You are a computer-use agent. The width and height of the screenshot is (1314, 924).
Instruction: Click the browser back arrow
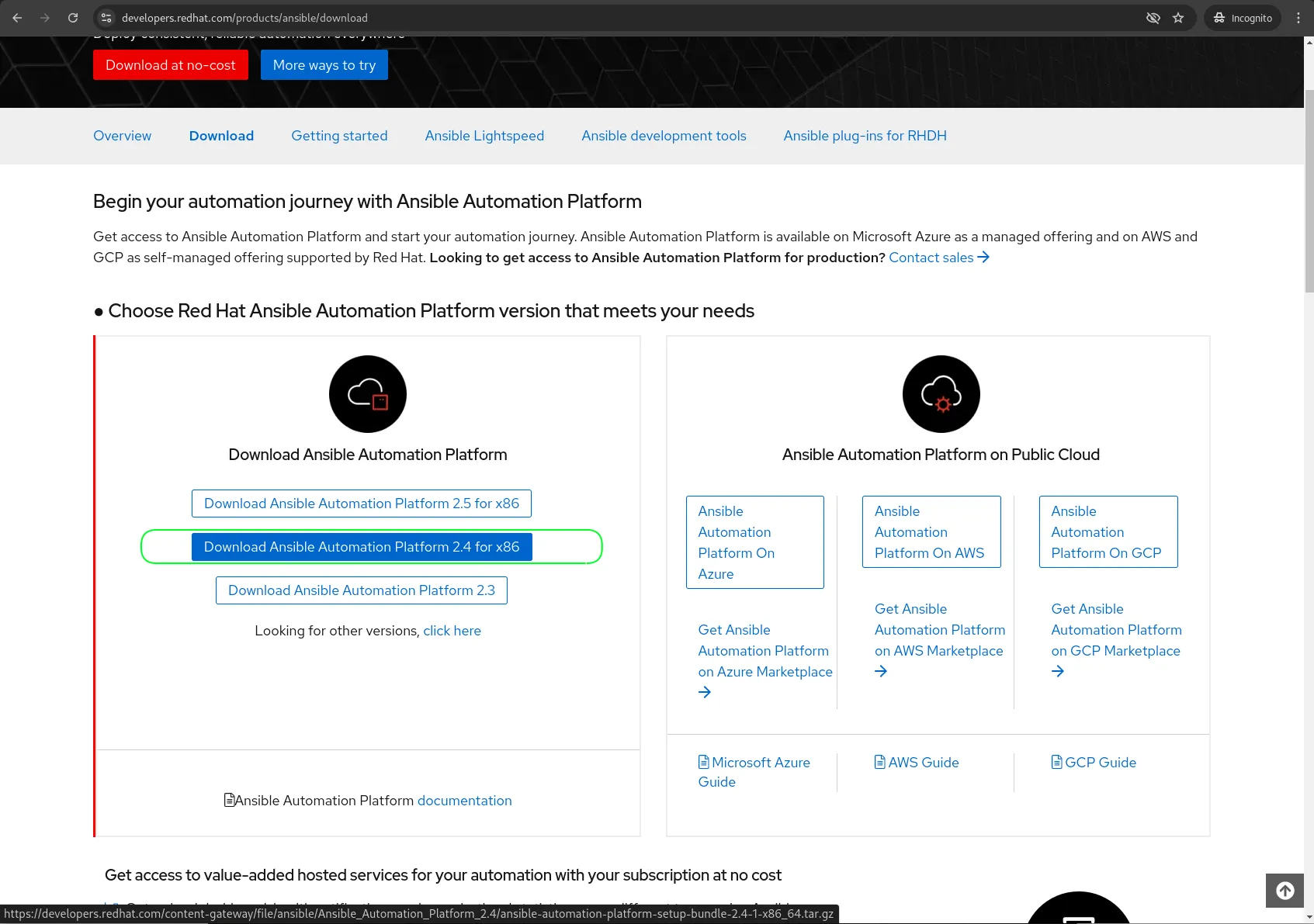coord(17,18)
